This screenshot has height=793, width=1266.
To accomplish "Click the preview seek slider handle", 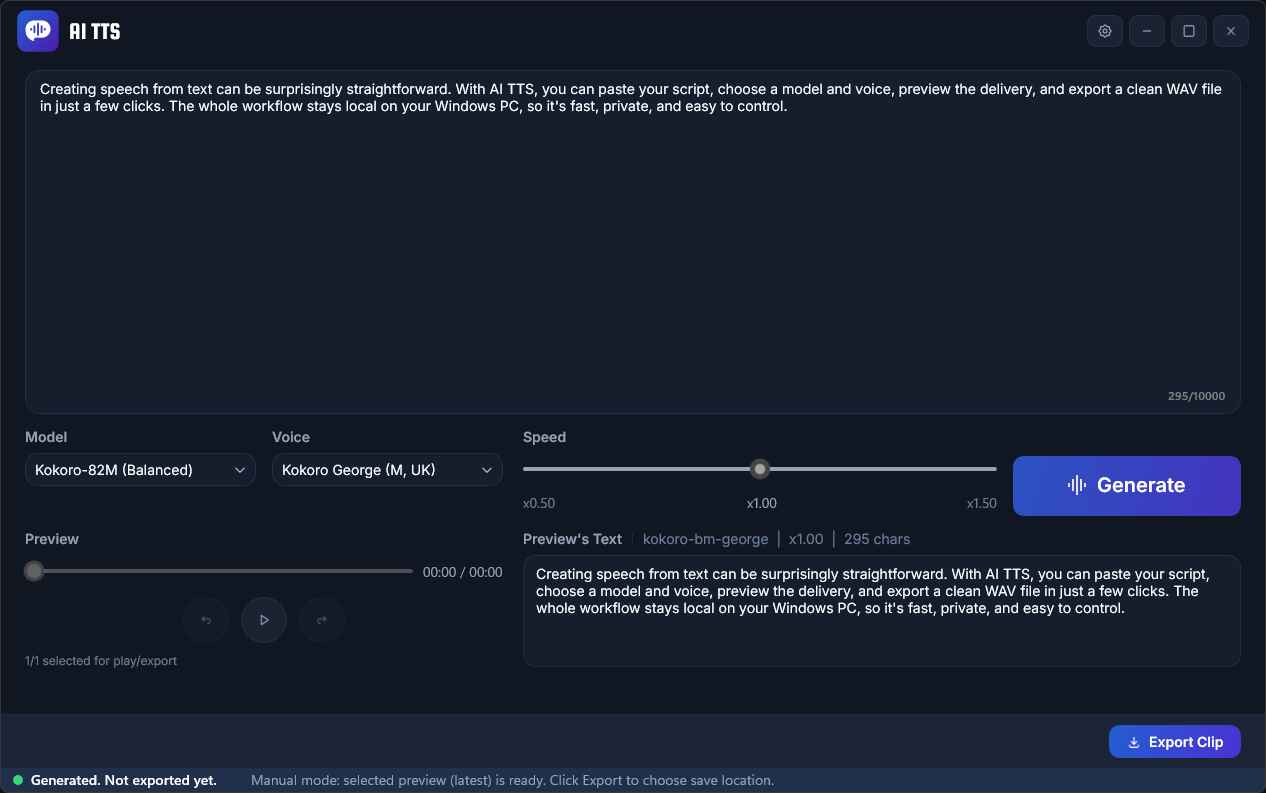I will [x=33, y=571].
